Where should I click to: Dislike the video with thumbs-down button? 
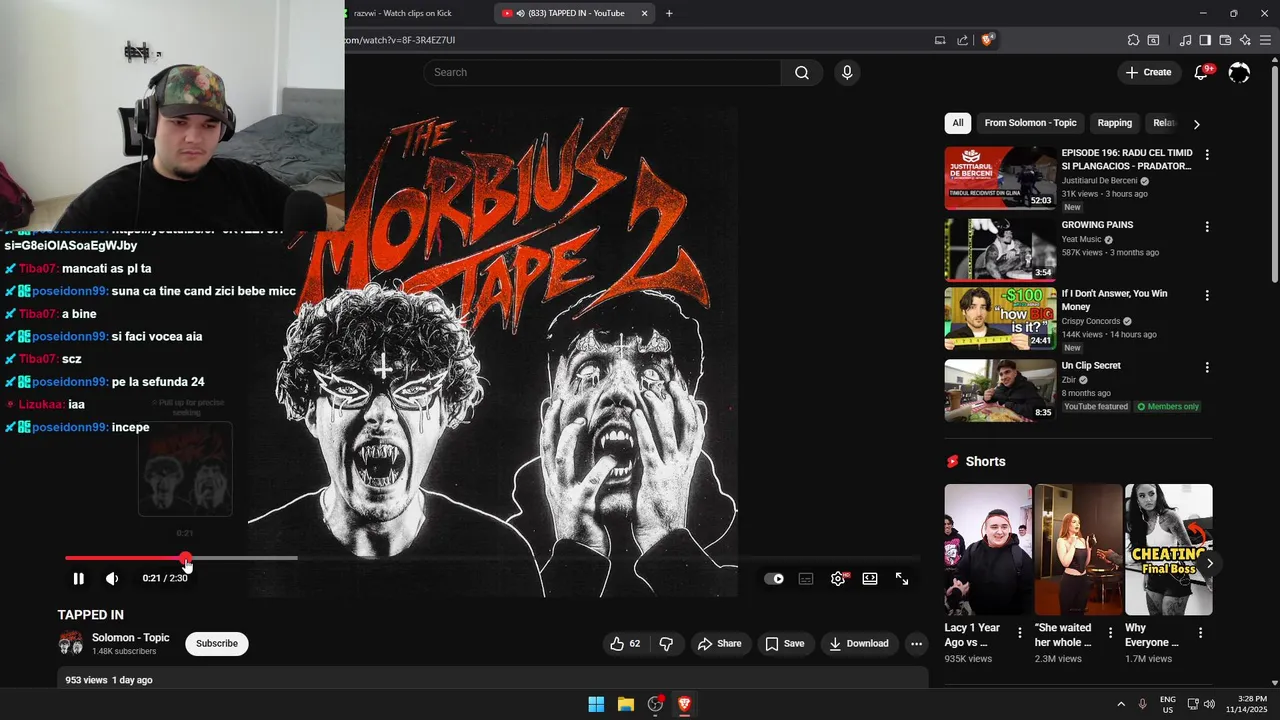(x=666, y=644)
